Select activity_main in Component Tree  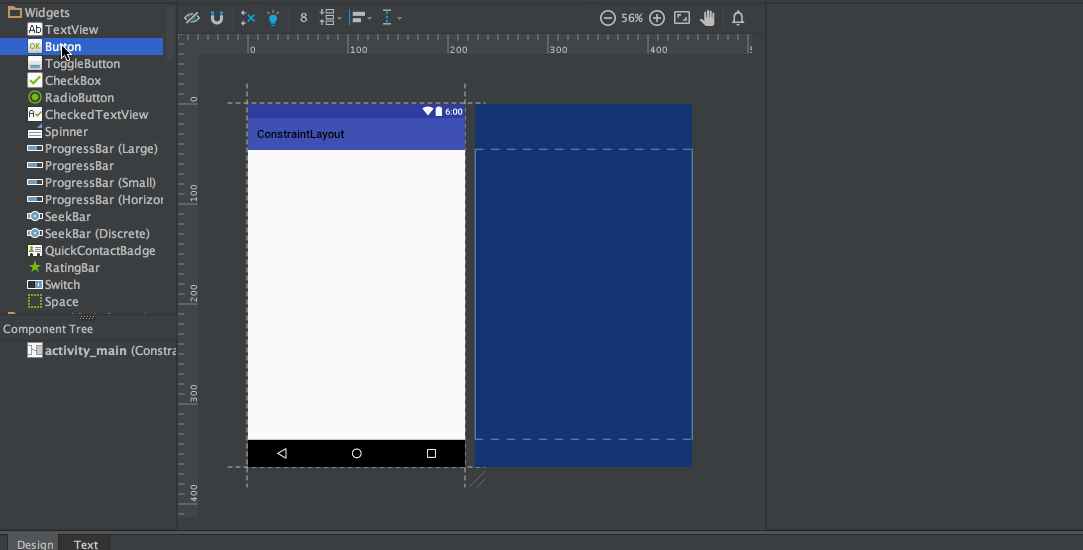point(85,351)
